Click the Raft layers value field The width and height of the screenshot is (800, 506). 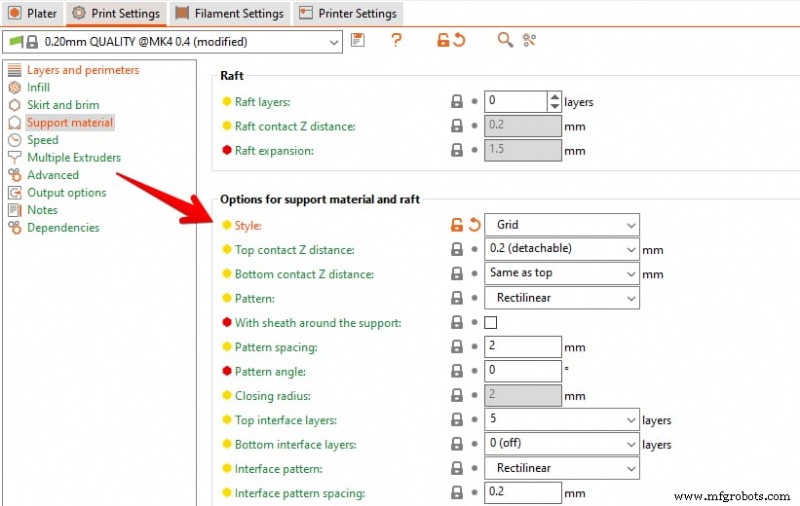tap(515, 102)
